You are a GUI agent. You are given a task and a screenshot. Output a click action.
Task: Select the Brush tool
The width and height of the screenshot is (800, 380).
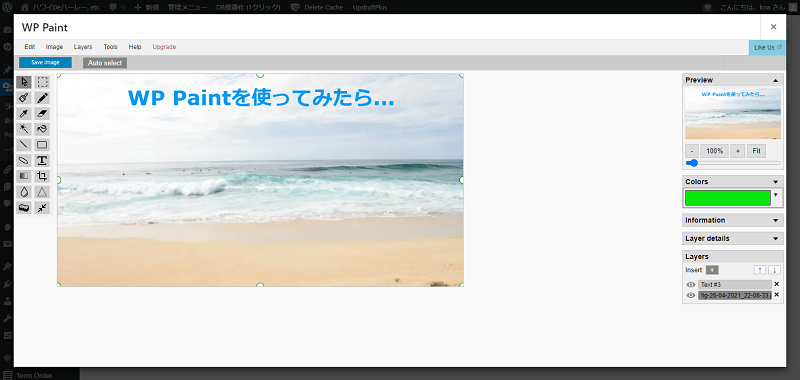click(x=24, y=98)
